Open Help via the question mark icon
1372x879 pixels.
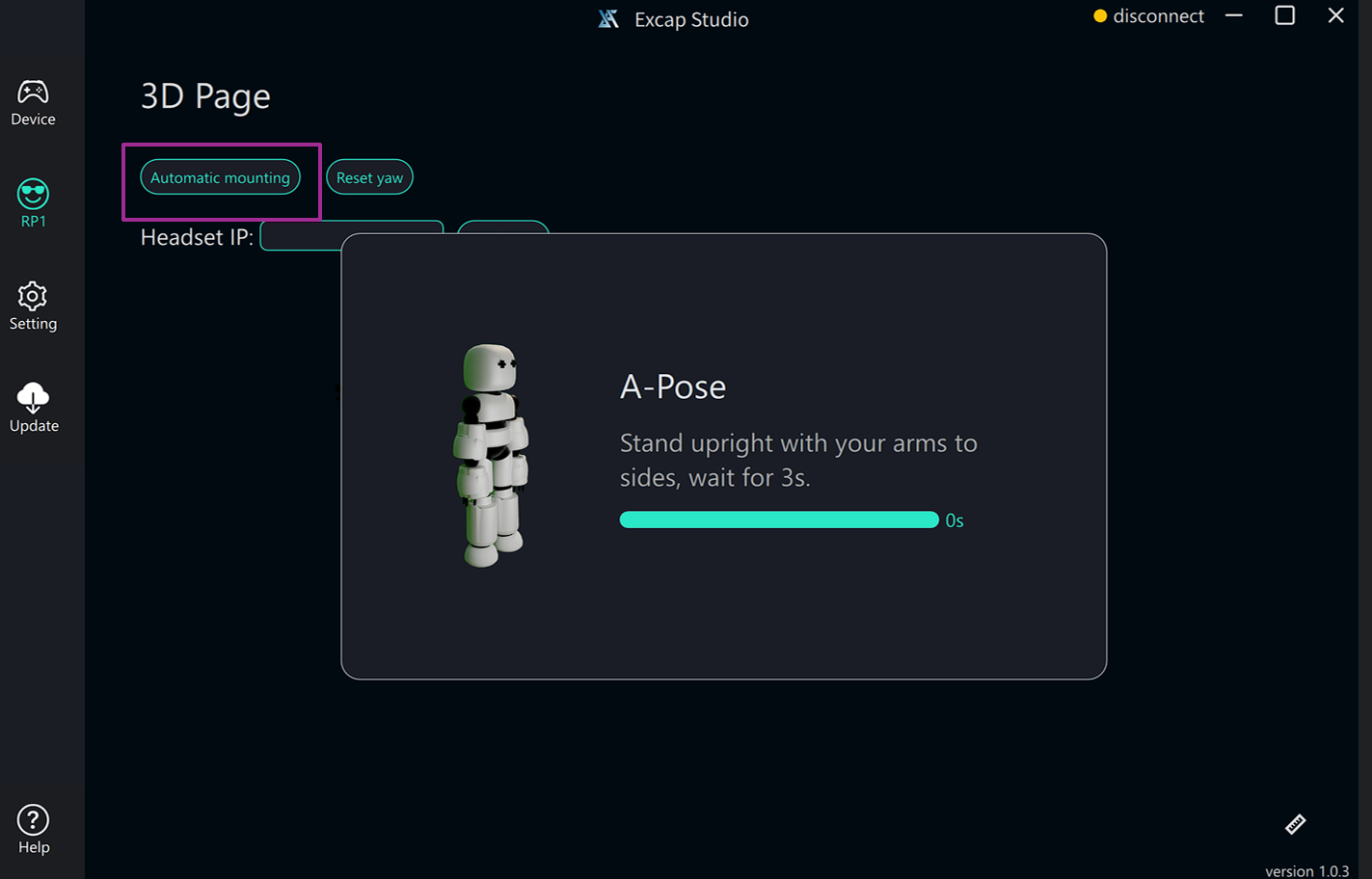pos(33,829)
